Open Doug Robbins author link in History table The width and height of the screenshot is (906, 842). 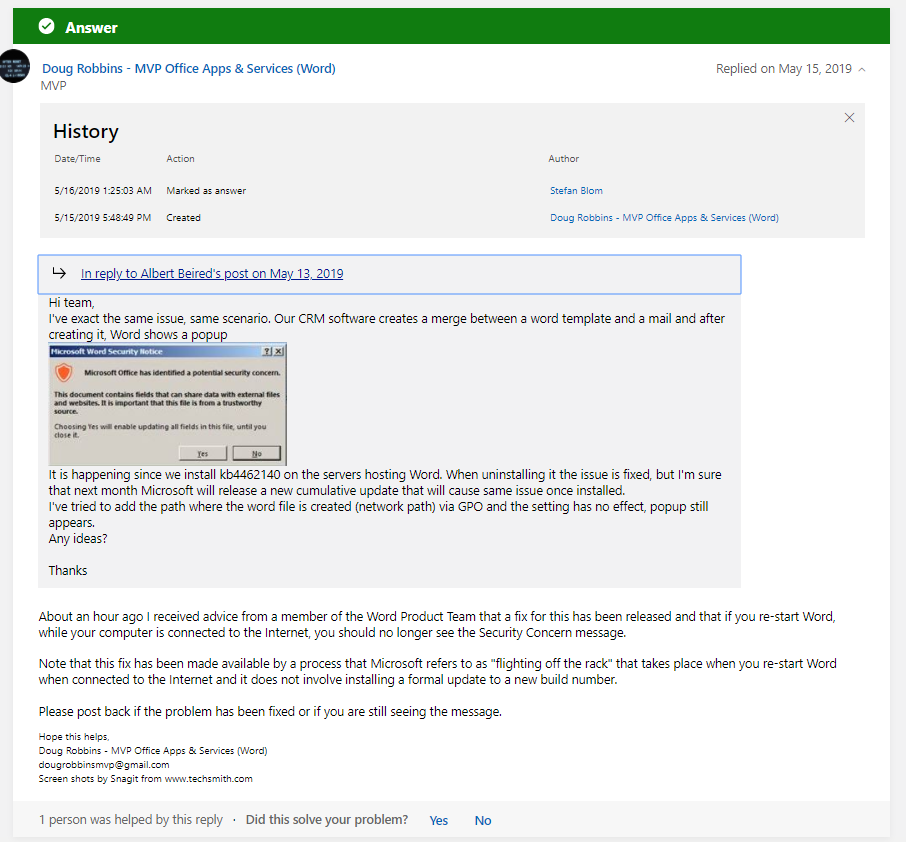point(664,218)
